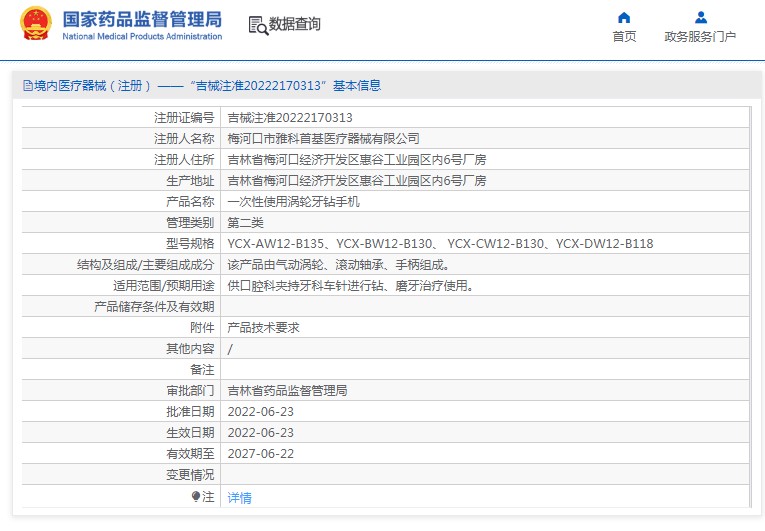Click the expiry date 2027-06-22
The width and height of the screenshot is (765, 531).
[260, 454]
